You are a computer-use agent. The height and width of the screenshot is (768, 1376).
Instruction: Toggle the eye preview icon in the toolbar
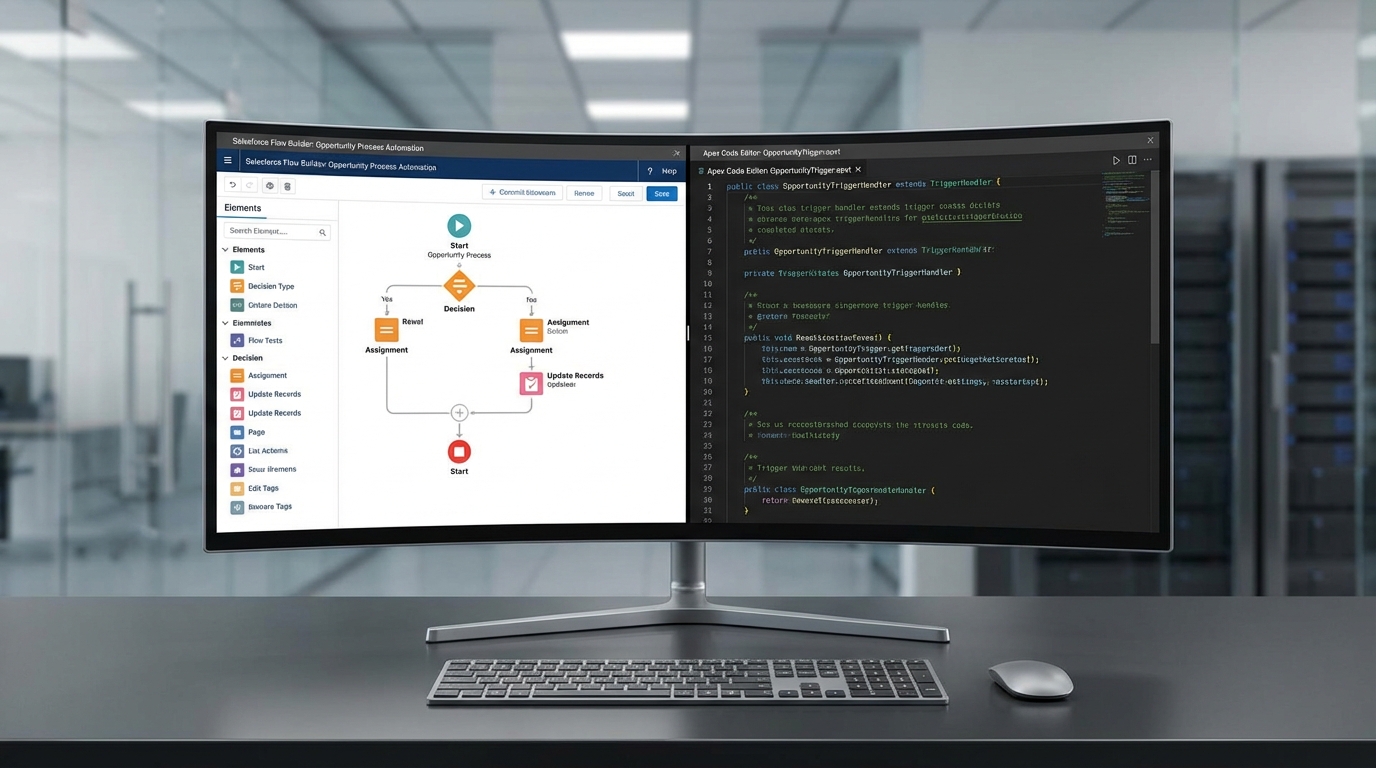click(268, 185)
